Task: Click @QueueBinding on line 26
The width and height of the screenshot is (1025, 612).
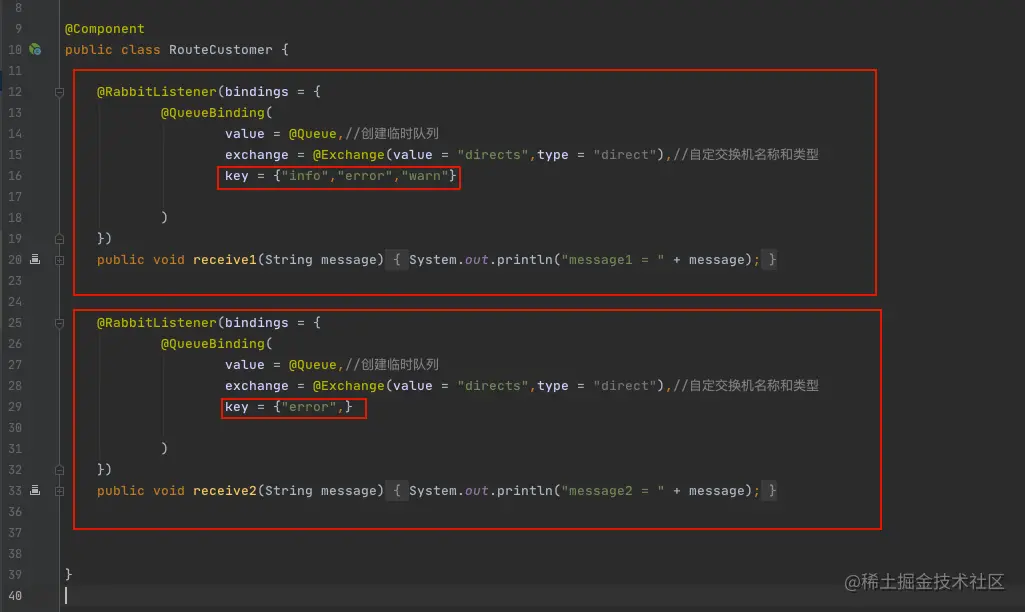Action: point(212,343)
